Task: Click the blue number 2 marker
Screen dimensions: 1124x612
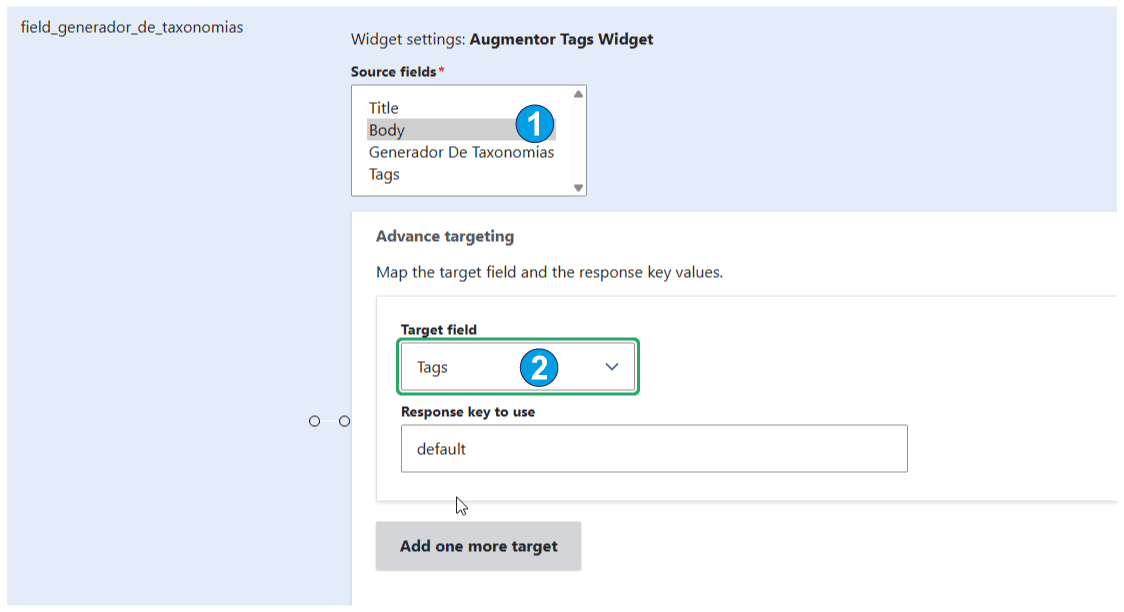Action: click(x=539, y=368)
